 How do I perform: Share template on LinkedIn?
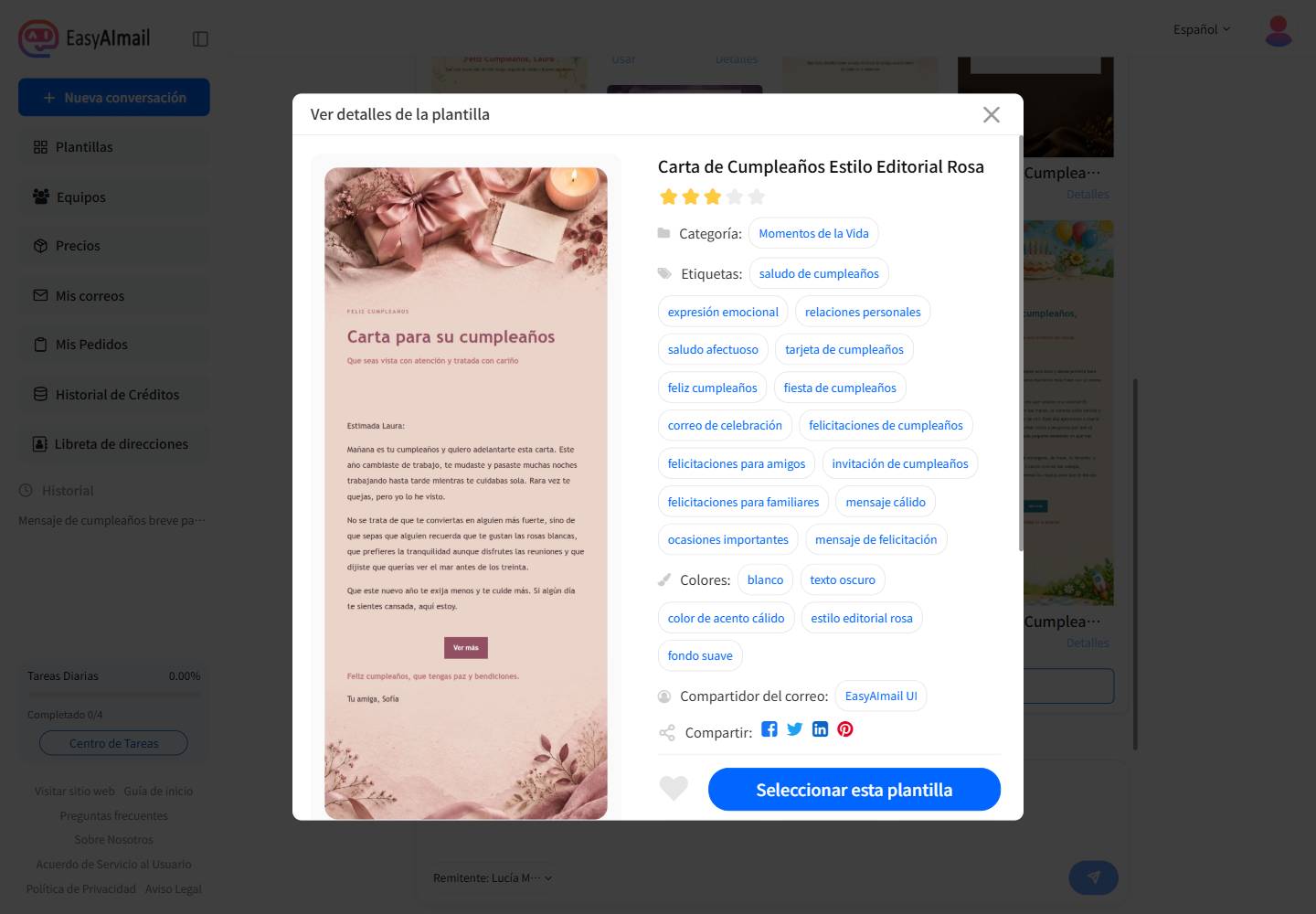(x=820, y=728)
